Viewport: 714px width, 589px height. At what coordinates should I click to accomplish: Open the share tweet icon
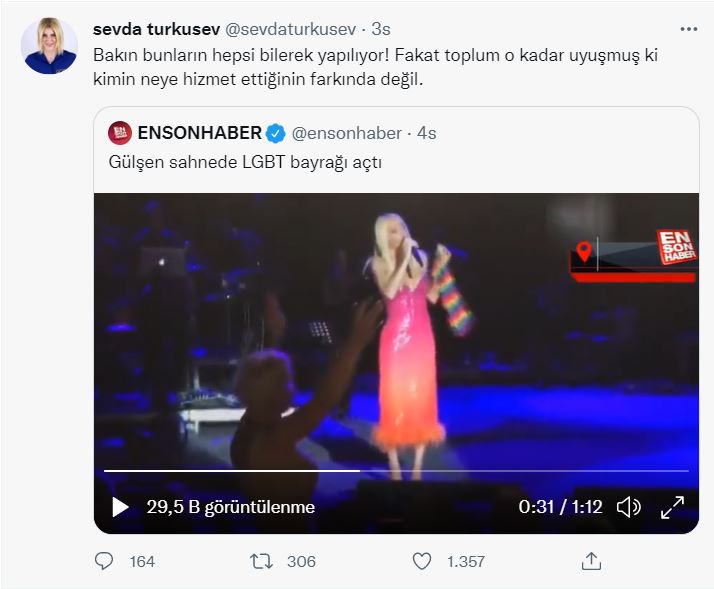(591, 561)
